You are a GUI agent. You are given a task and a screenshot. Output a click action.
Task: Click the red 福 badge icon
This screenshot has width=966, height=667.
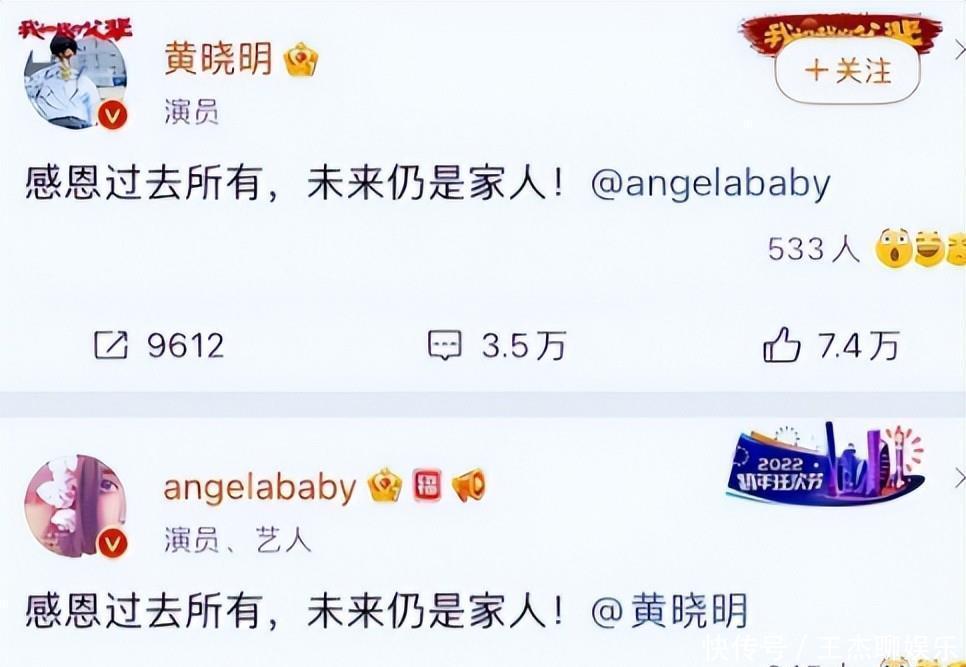click(x=428, y=485)
